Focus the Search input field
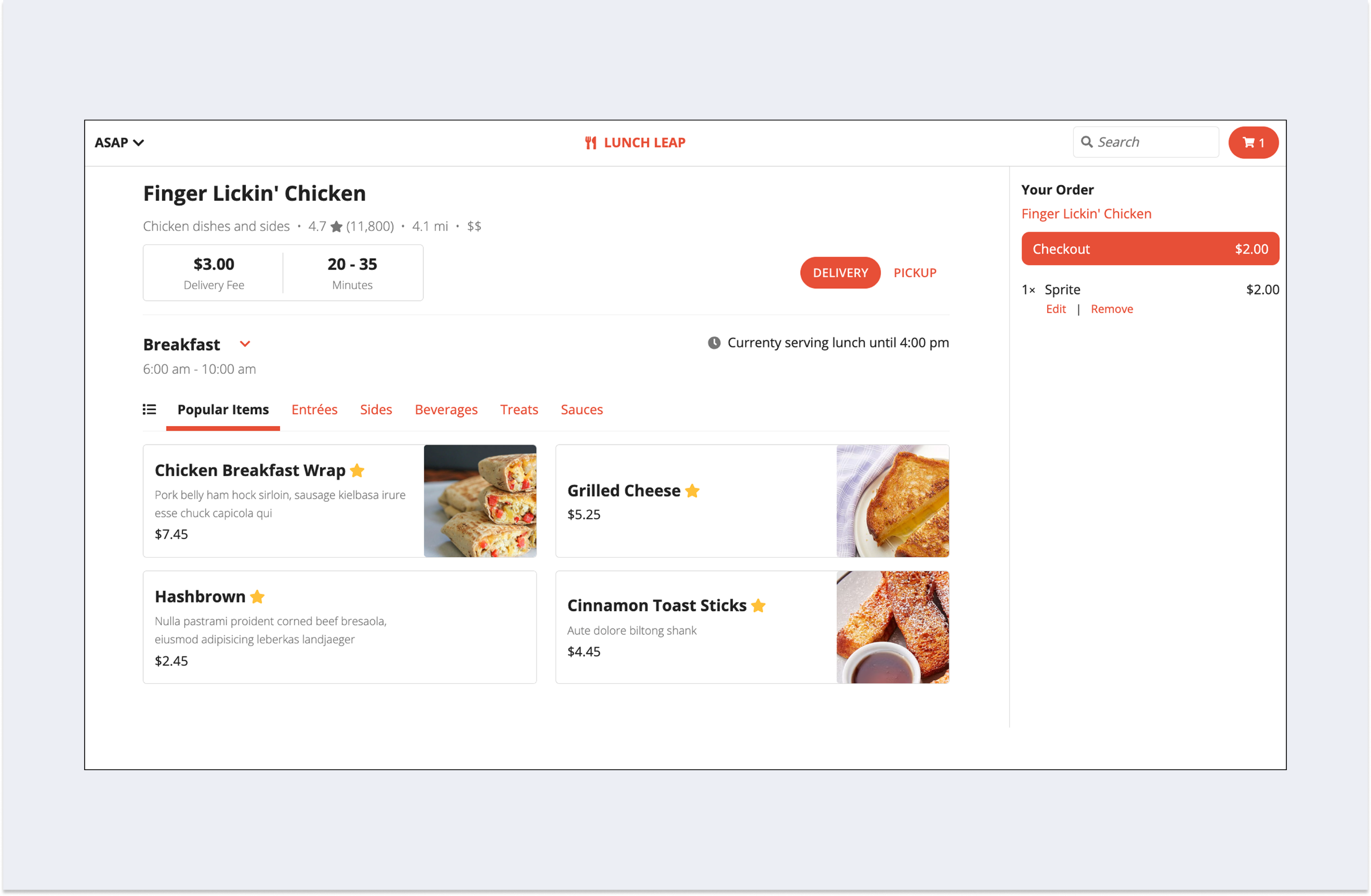The width and height of the screenshot is (1371, 896). (1145, 142)
